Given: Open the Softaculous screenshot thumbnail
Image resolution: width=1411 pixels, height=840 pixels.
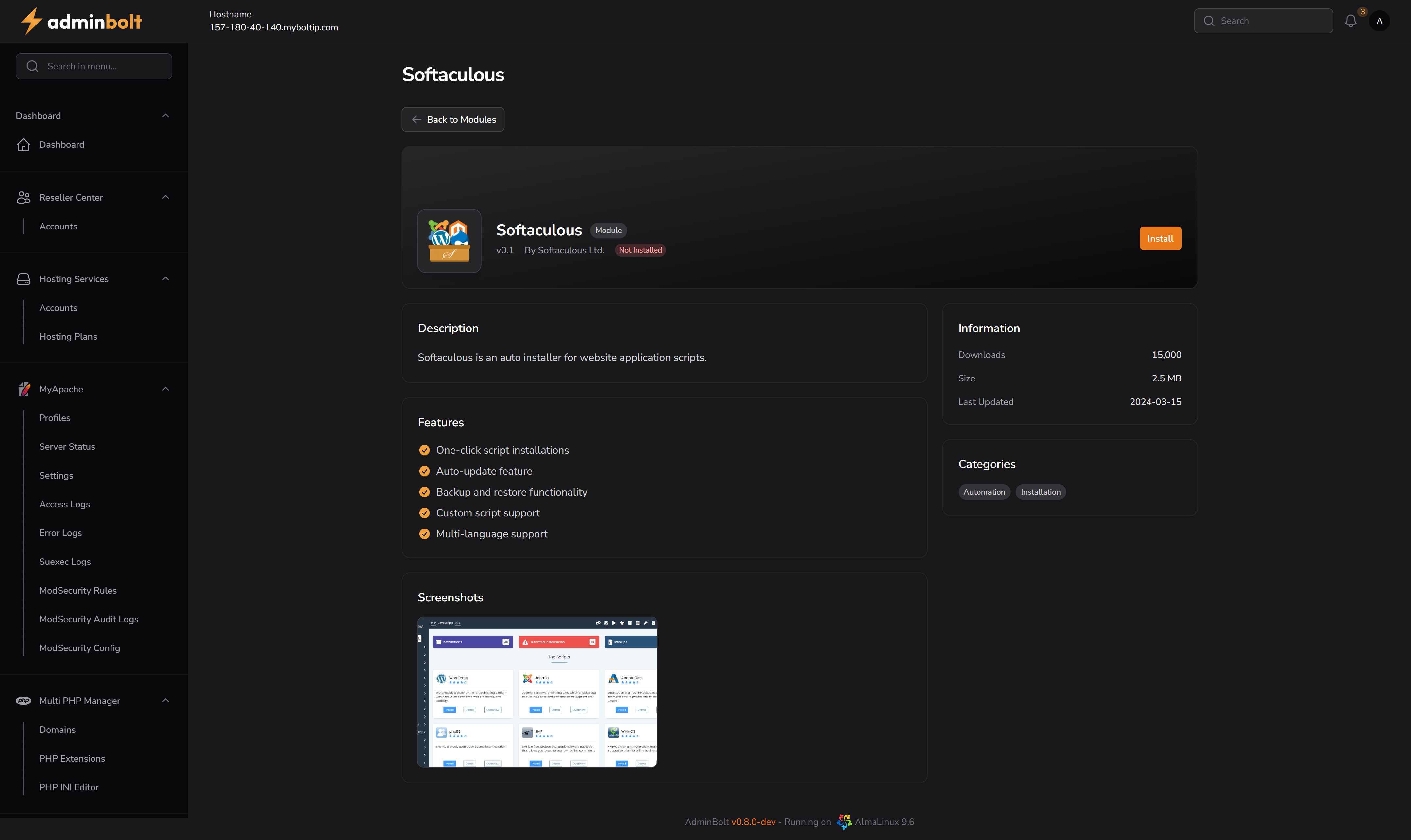Looking at the screenshot, I should (x=537, y=692).
